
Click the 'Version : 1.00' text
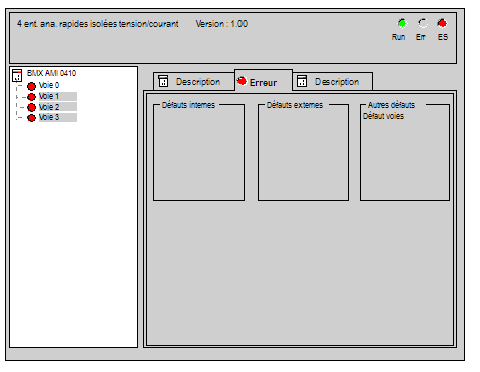(222, 24)
